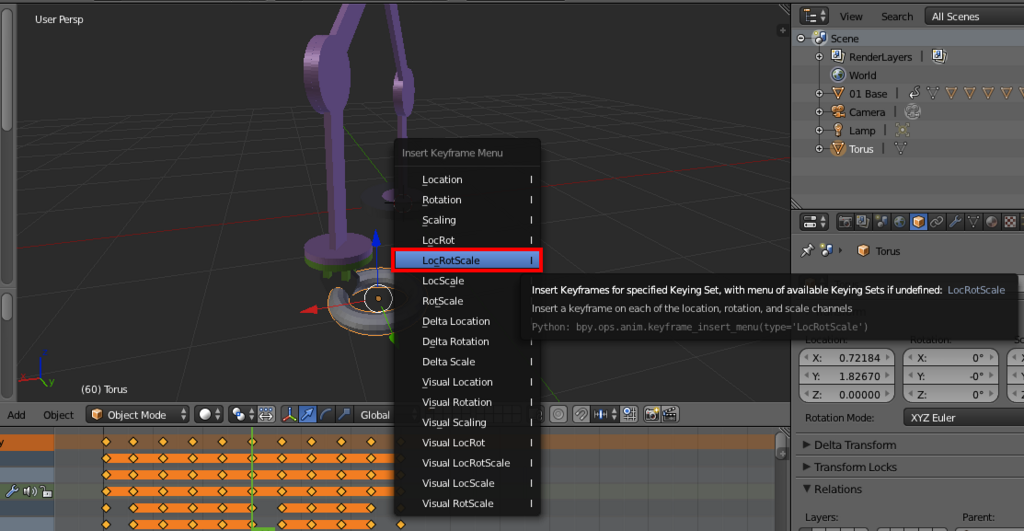Open the pivot point selector
The image size is (1024, 531).
click(x=242, y=414)
